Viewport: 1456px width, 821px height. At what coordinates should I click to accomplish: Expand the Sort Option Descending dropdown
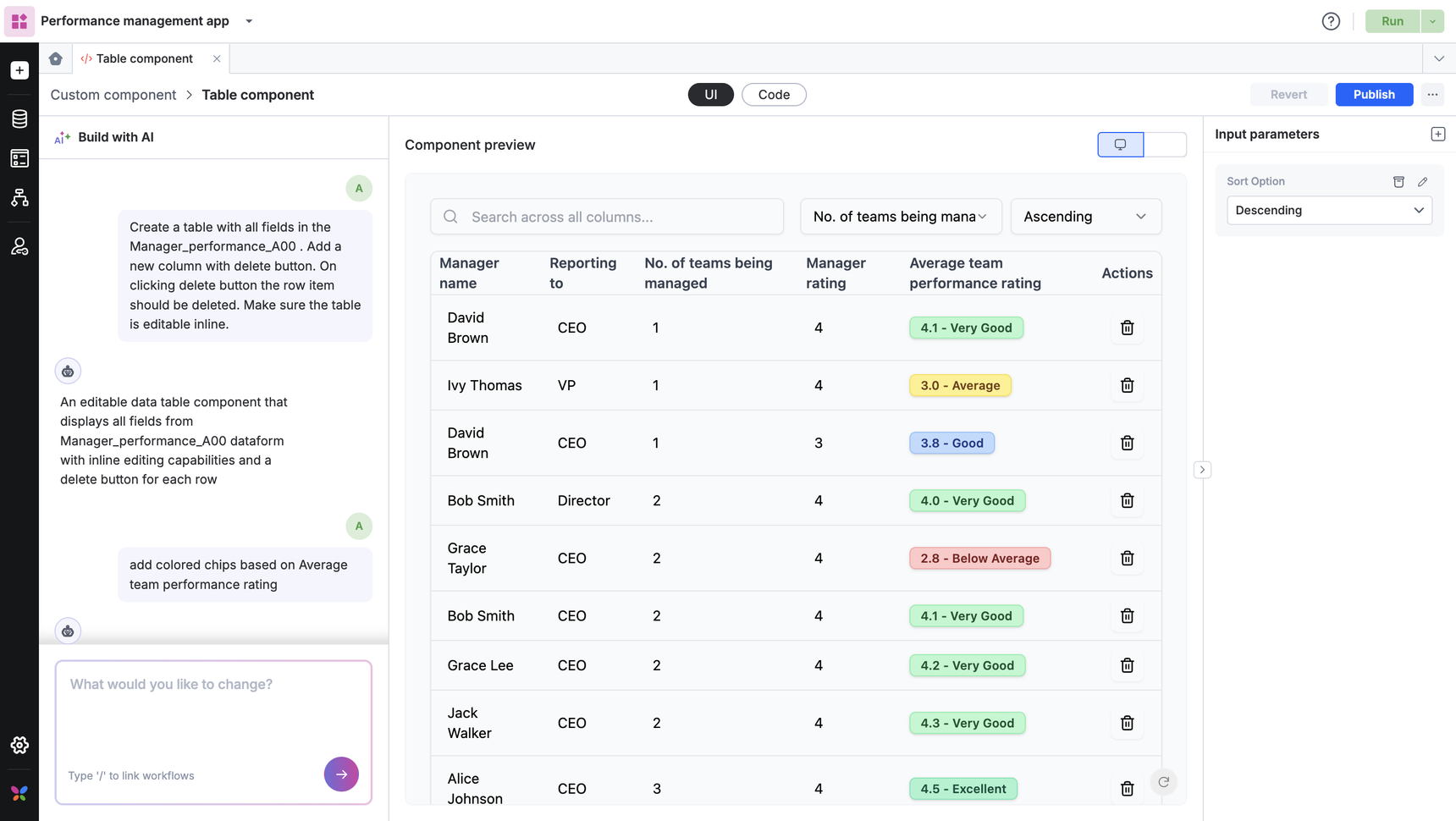(x=1329, y=211)
